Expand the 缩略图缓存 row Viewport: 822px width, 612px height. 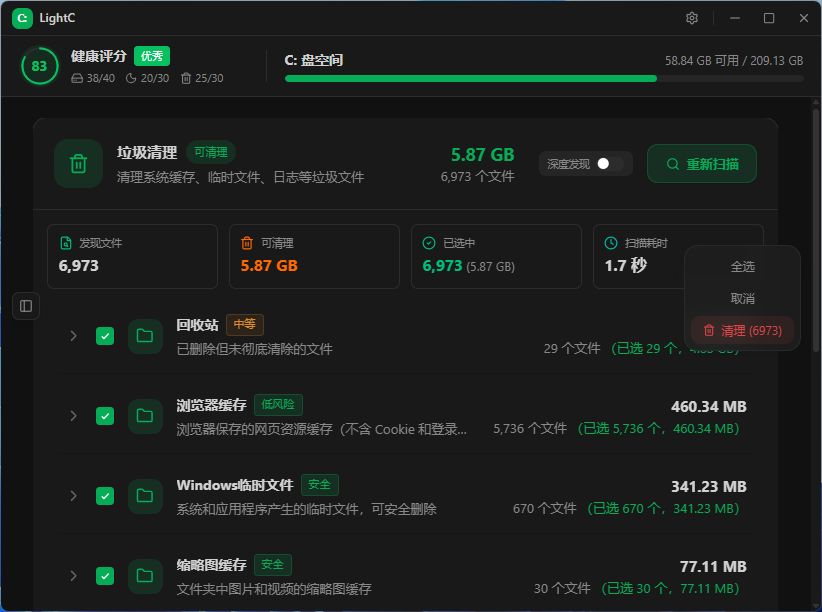coord(73,576)
